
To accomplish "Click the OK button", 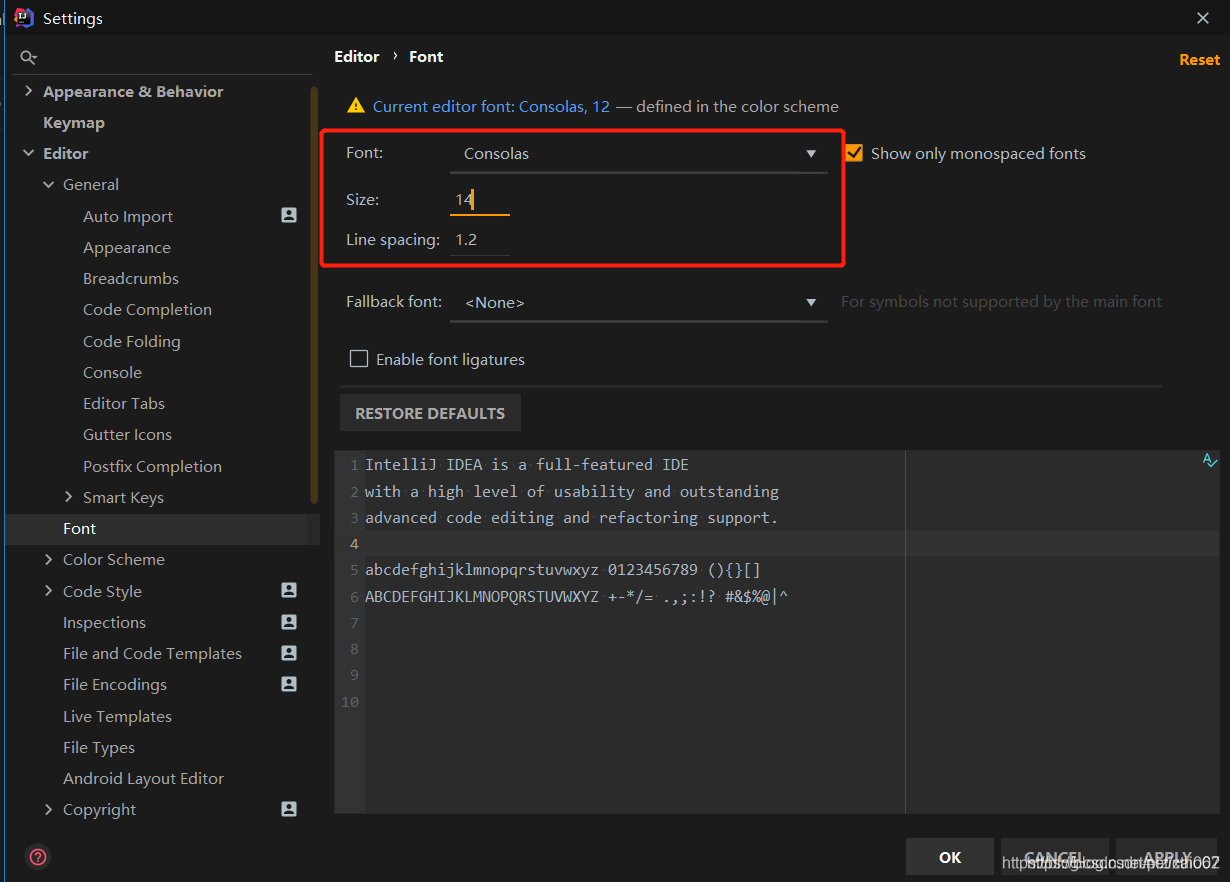I will point(950,857).
